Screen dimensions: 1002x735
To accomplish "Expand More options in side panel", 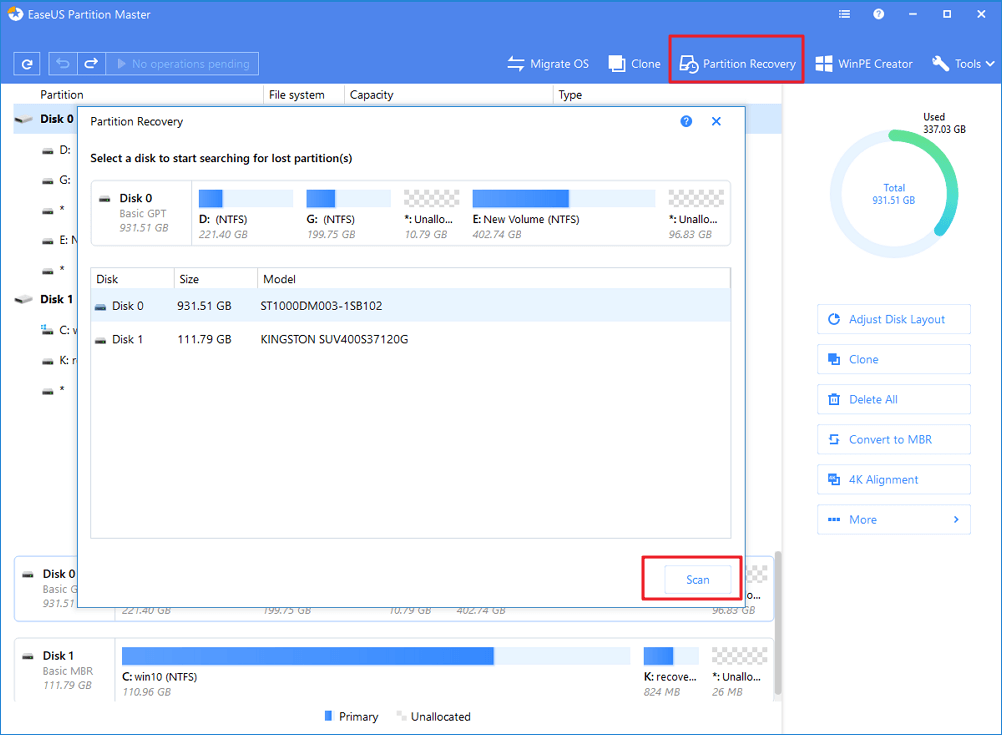I will point(893,520).
